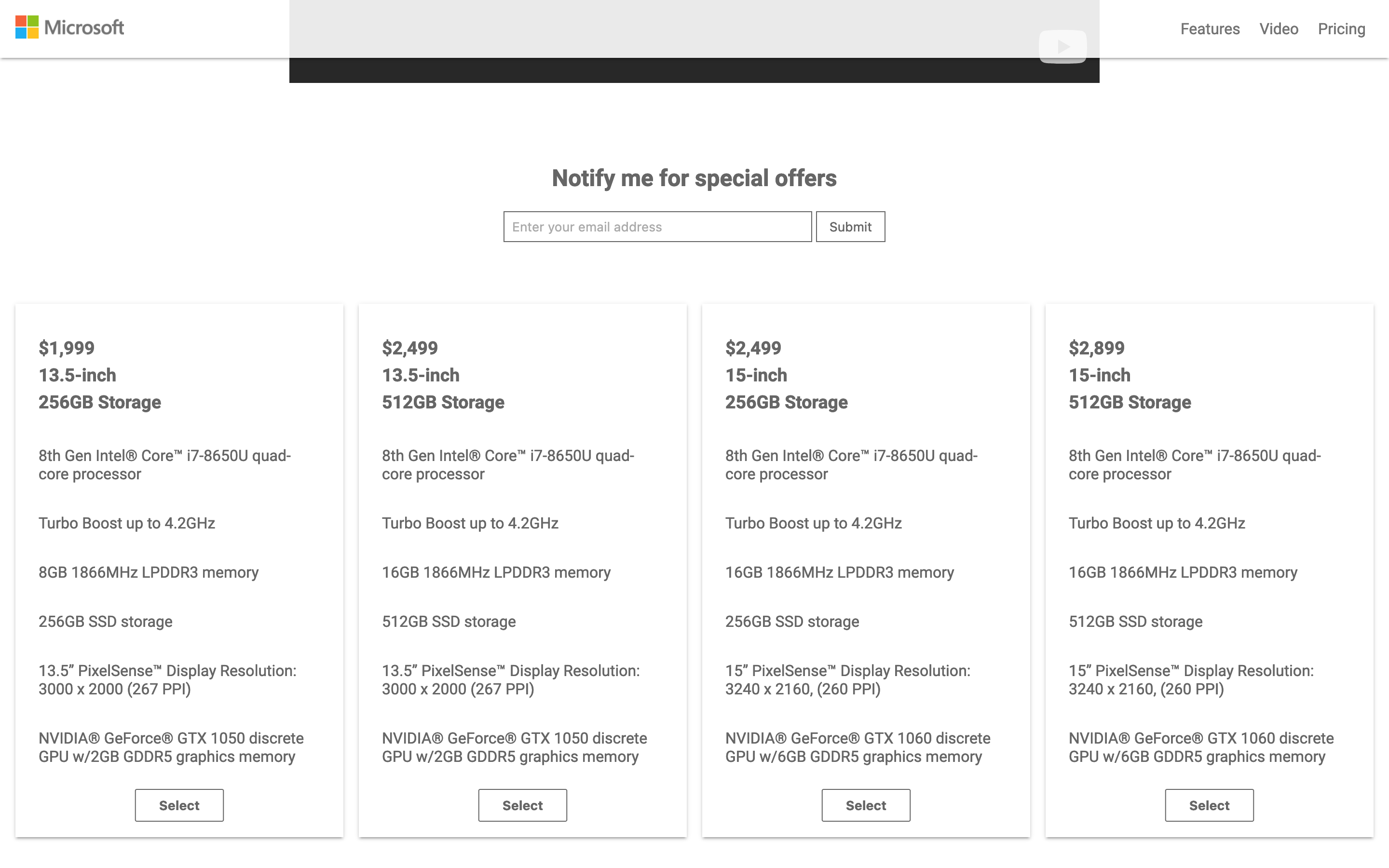Image resolution: width=1389 pixels, height=868 pixels.
Task: Click the 512GB SSD storage spec text
Action: point(448,621)
